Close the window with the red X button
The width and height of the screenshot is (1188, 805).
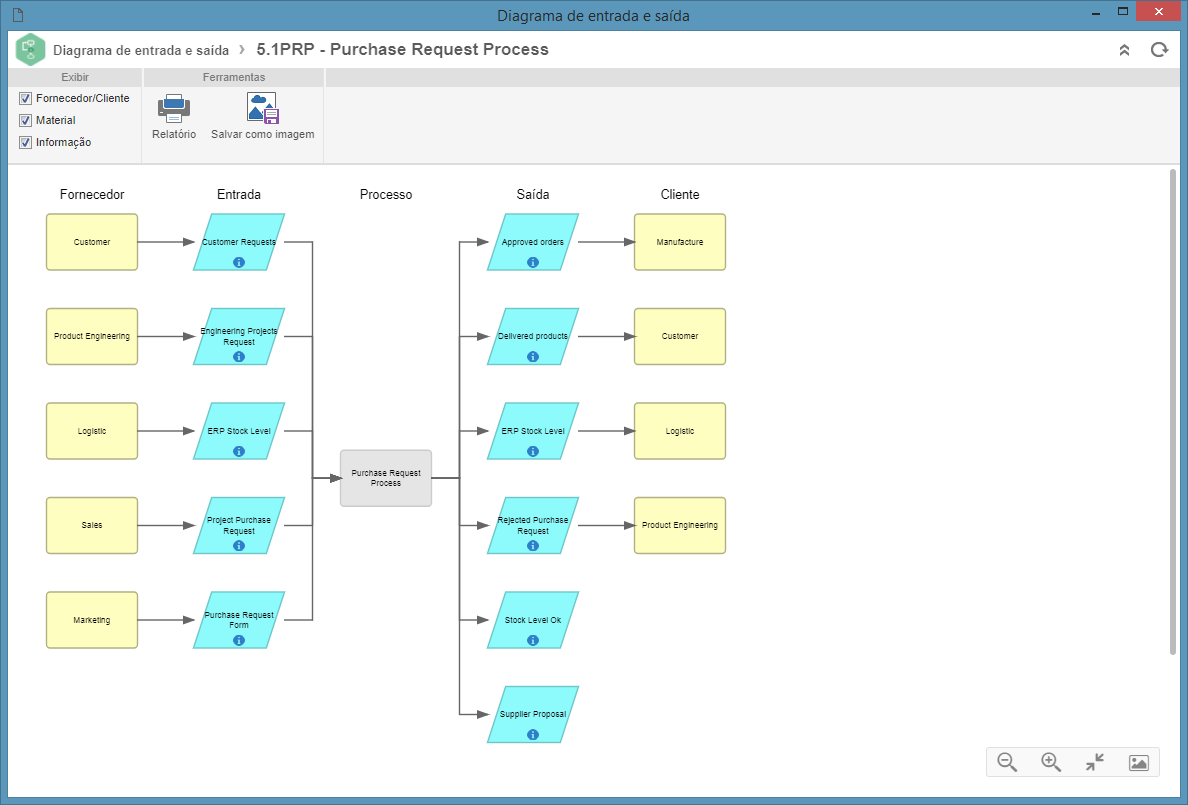[x=1158, y=11]
